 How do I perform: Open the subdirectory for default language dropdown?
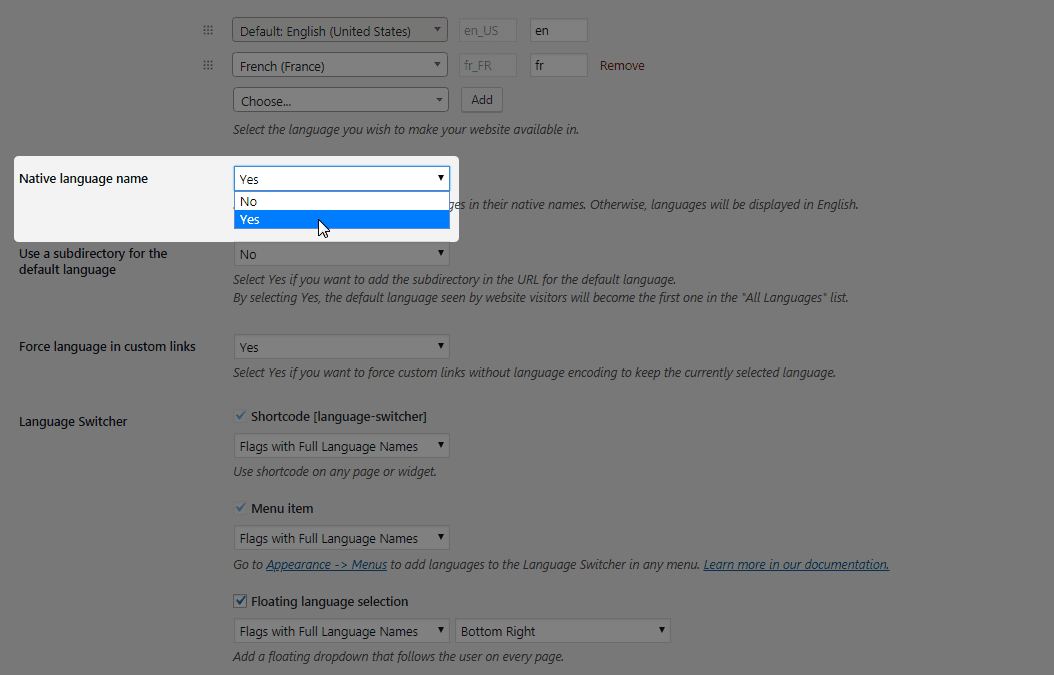tap(341, 255)
